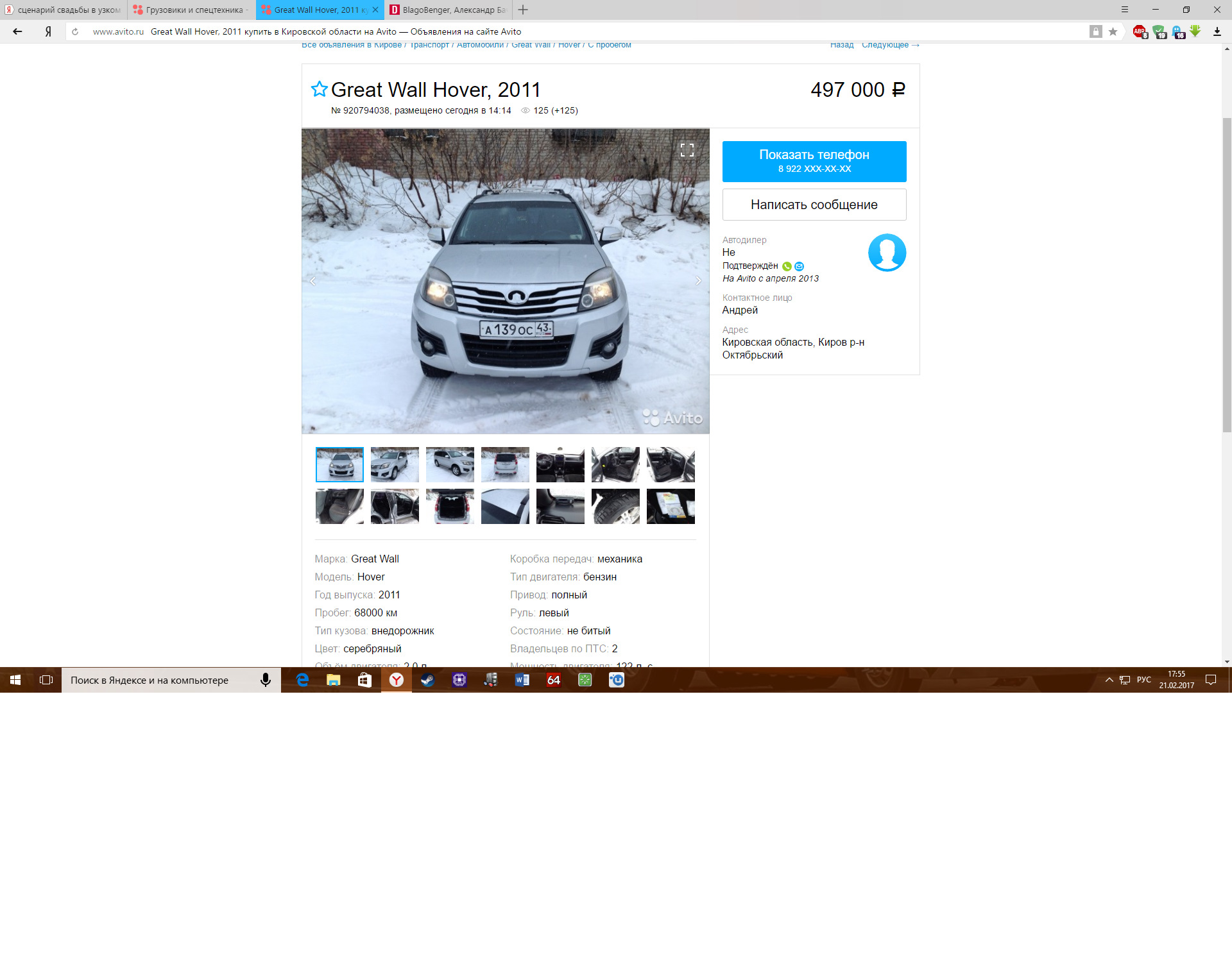Open browser hamburger menu
The height and width of the screenshot is (980, 1232).
tap(1125, 10)
